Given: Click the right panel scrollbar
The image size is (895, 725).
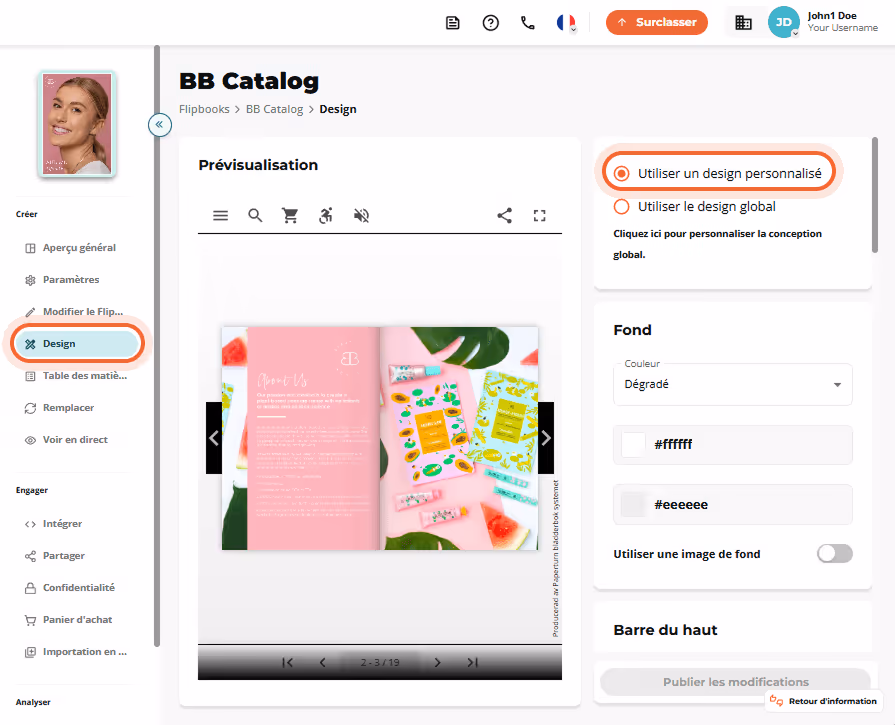Looking at the screenshot, I should 875,195.
